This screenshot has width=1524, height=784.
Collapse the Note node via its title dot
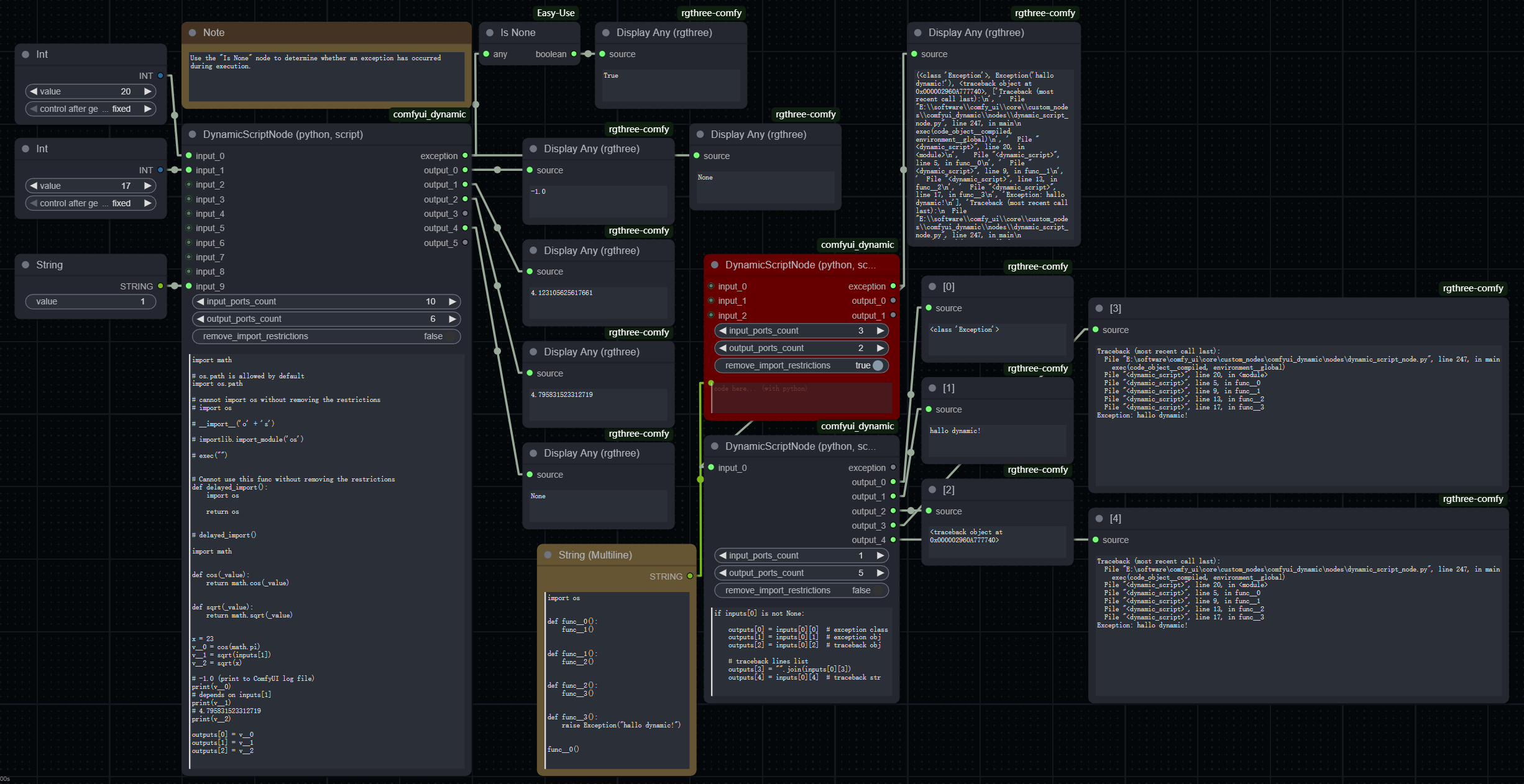tap(193, 33)
